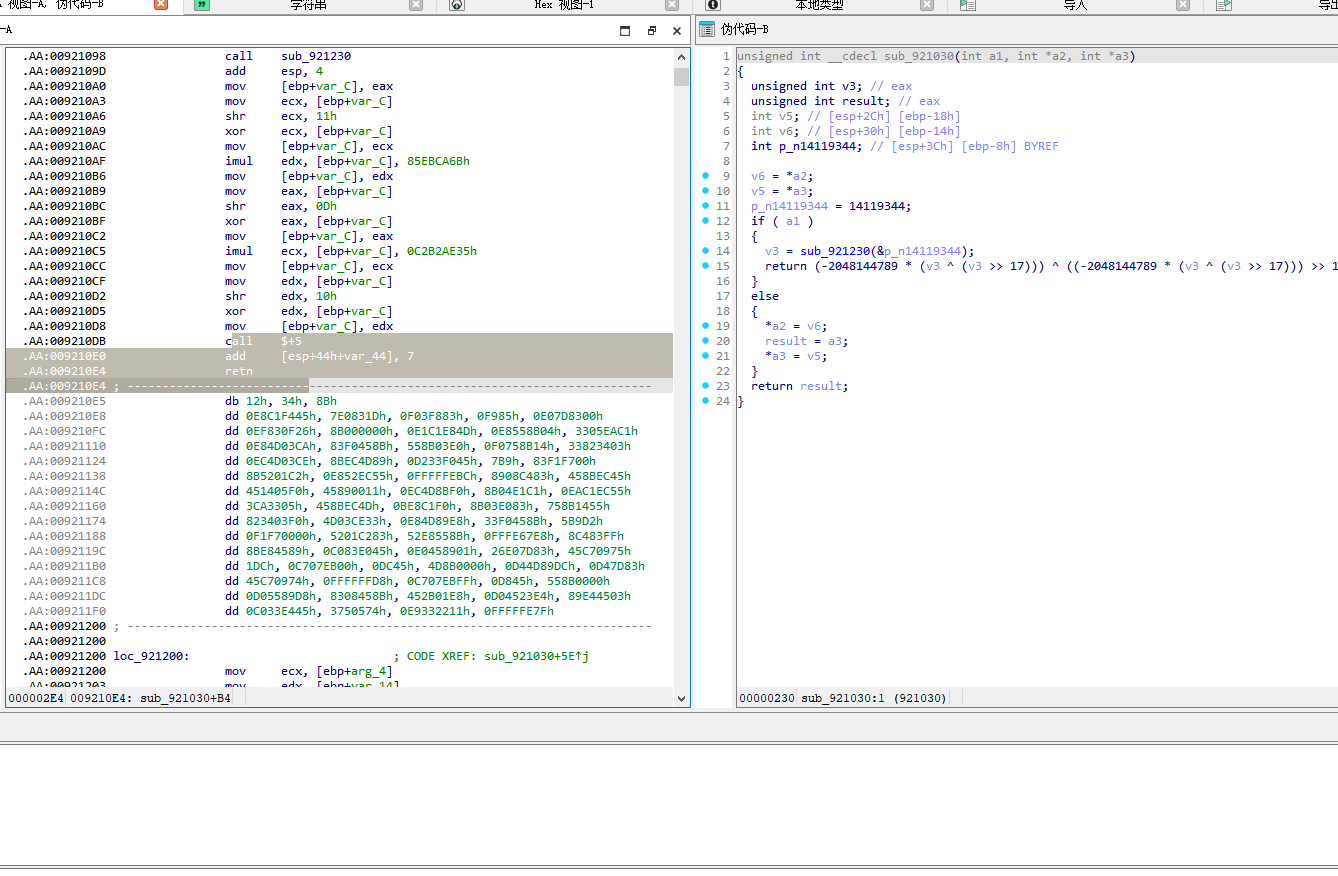Switch to the 字符串 tab
The height and width of the screenshot is (876, 1338).
(308, 5)
